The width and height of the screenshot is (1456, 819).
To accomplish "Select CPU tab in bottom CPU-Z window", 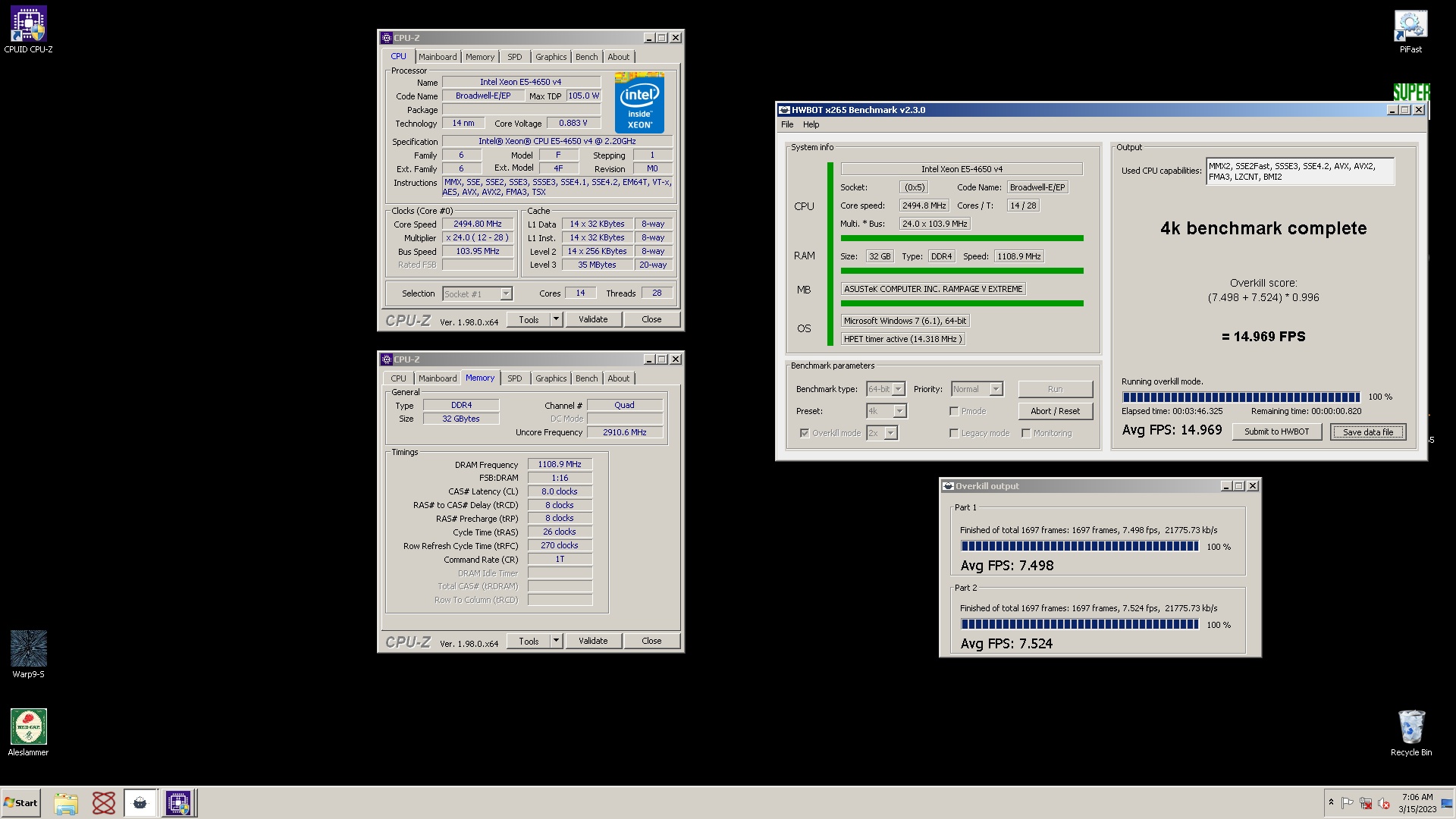I will click(x=398, y=378).
